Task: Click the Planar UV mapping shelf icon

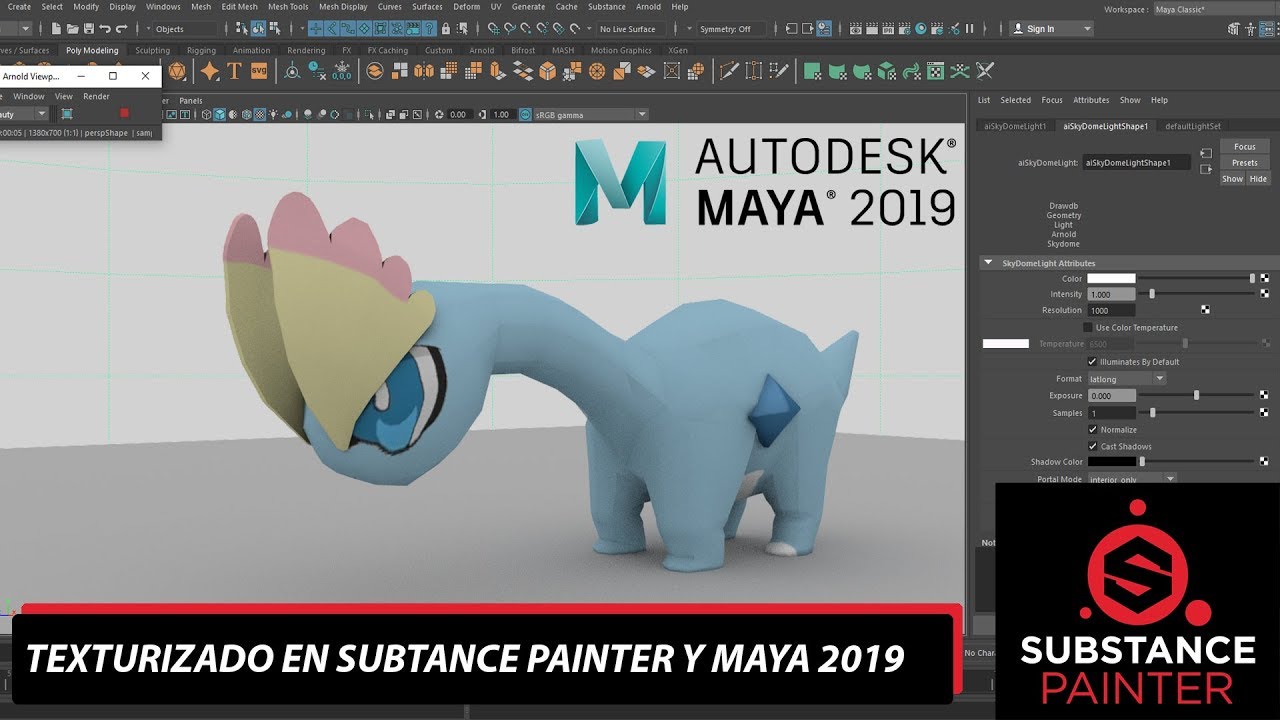Action: (813, 71)
